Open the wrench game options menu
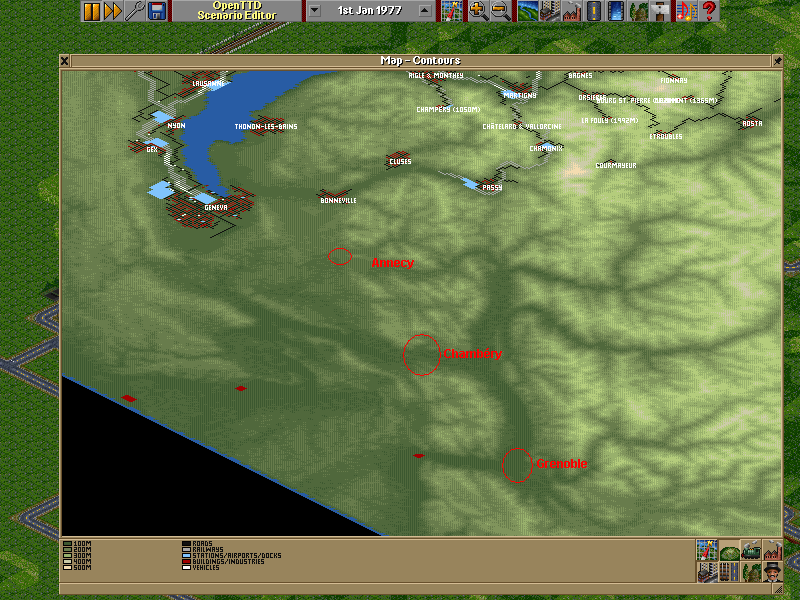Screen dimensions: 800x600 (135, 11)
